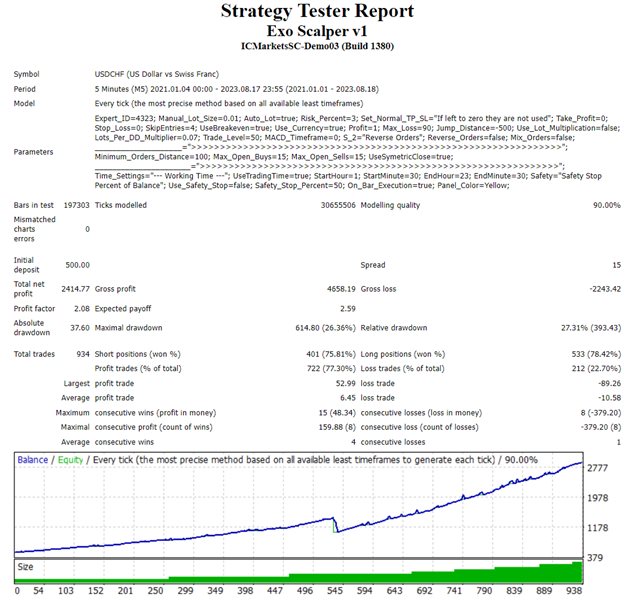The height and width of the screenshot is (600, 638).
Task: Select the symbol value 'USDCHF (US Dollar vs Swiss Franc)'
Action: 157,74
